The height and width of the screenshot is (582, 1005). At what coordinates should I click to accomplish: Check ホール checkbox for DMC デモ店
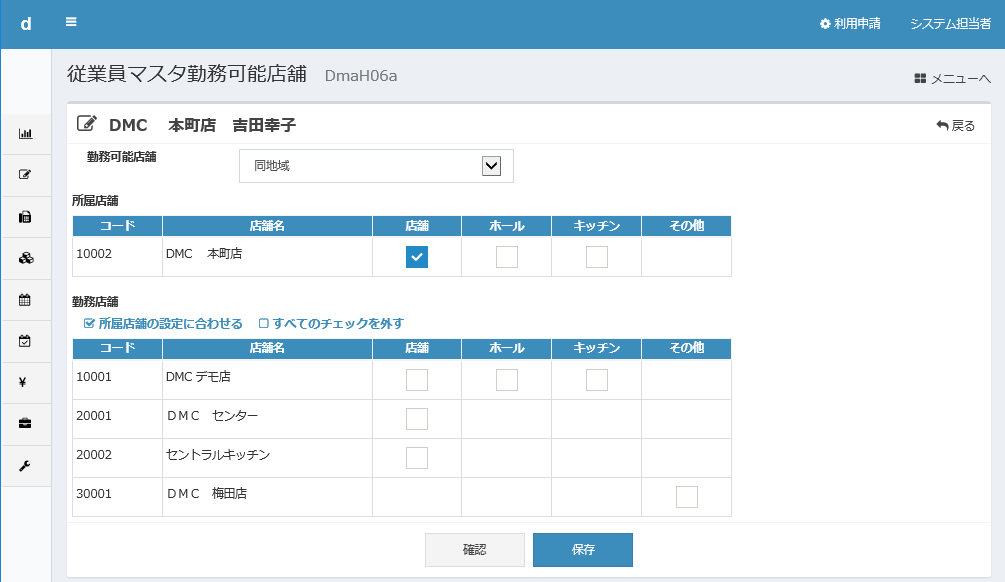coord(507,380)
